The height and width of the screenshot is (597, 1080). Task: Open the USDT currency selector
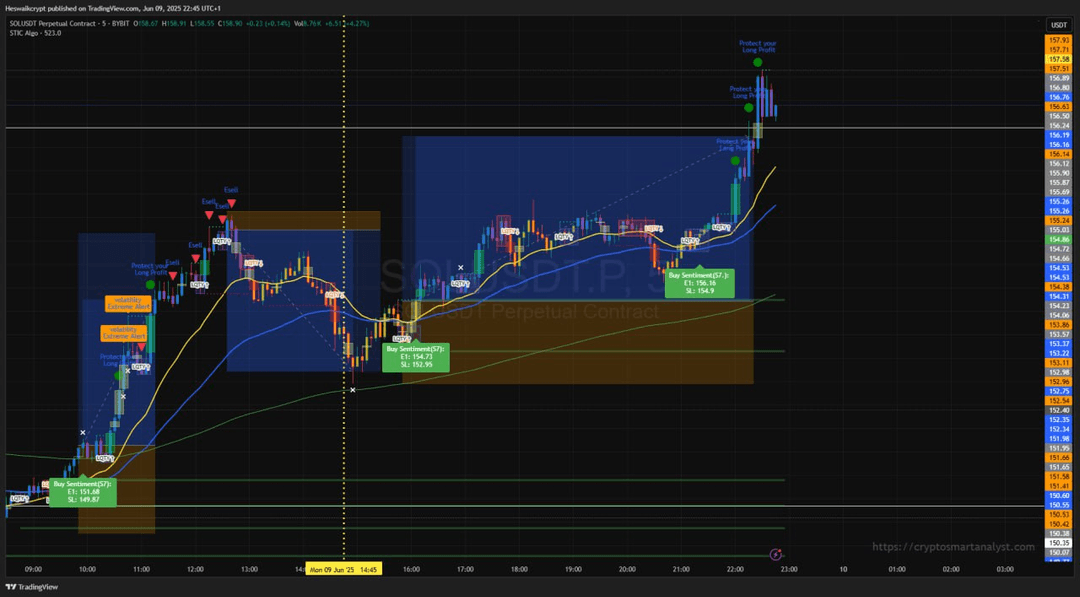(1059, 25)
